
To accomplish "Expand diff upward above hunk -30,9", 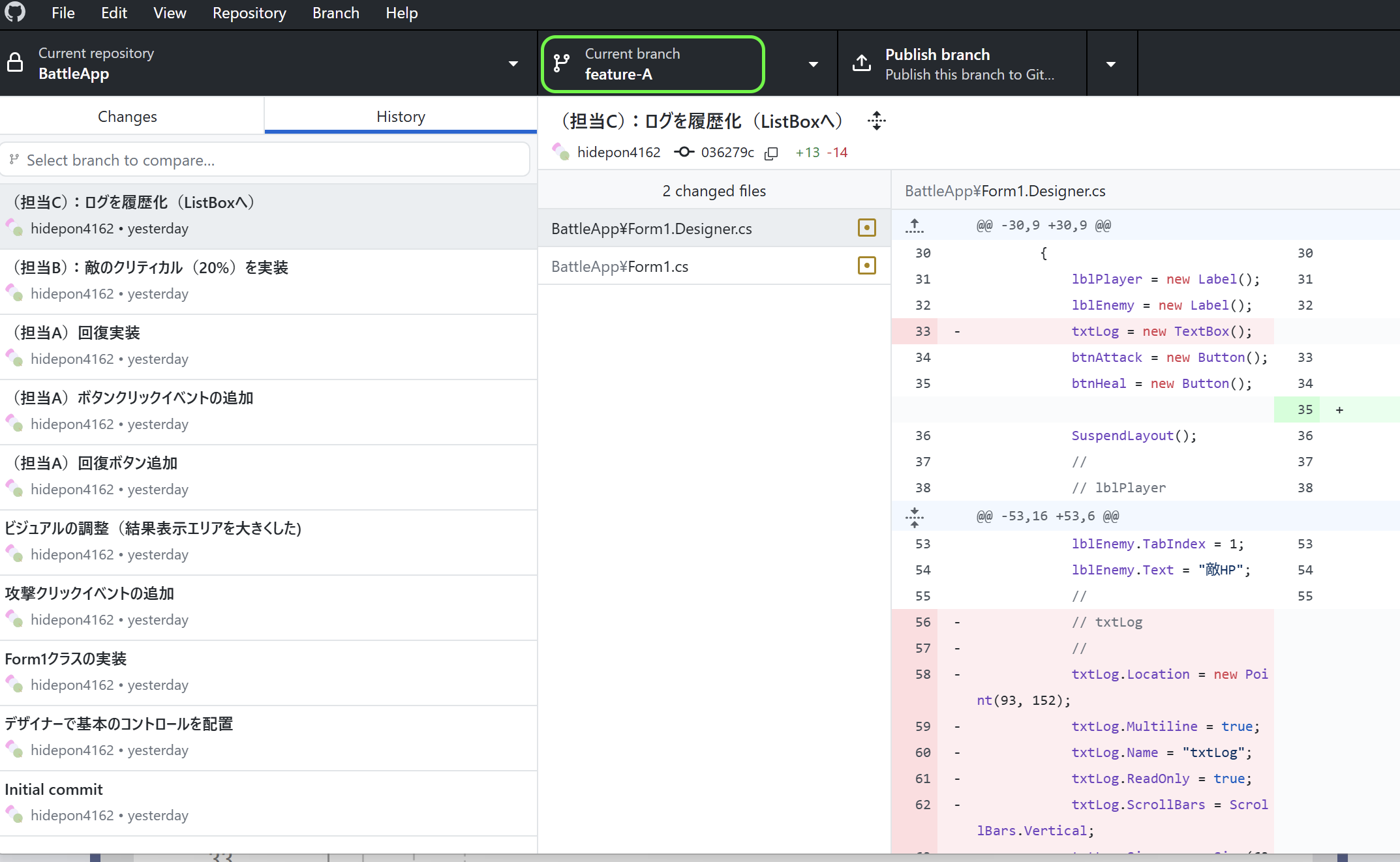I will 914,226.
